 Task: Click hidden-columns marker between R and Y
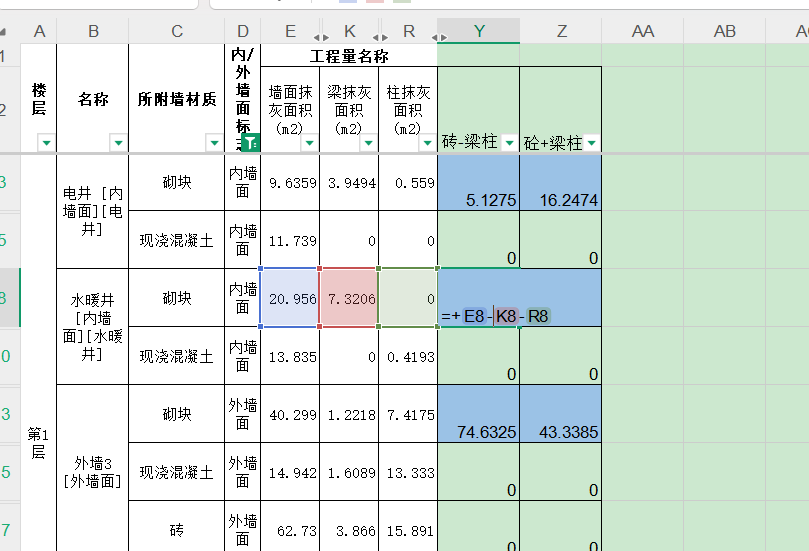click(x=440, y=38)
